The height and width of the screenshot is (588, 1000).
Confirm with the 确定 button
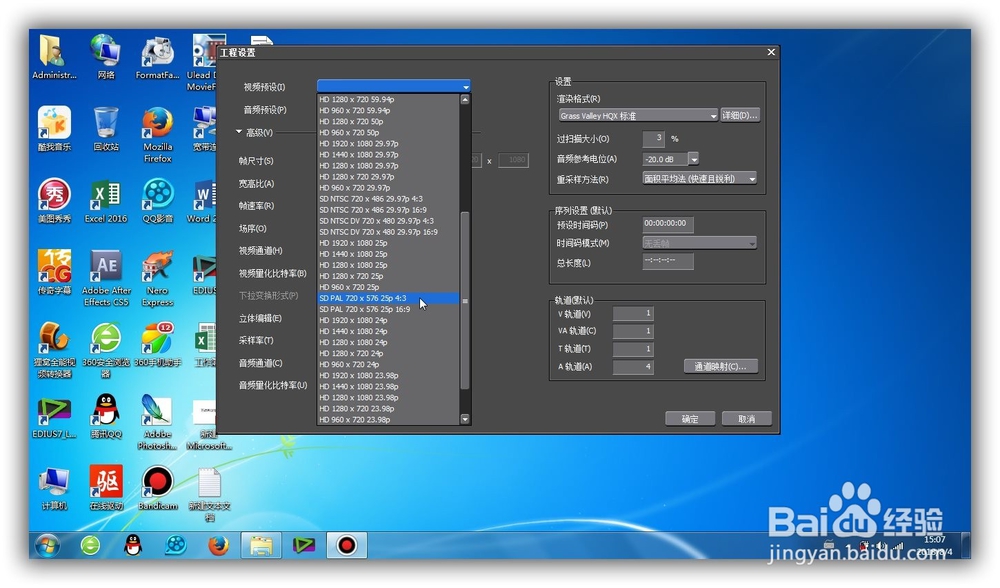690,419
